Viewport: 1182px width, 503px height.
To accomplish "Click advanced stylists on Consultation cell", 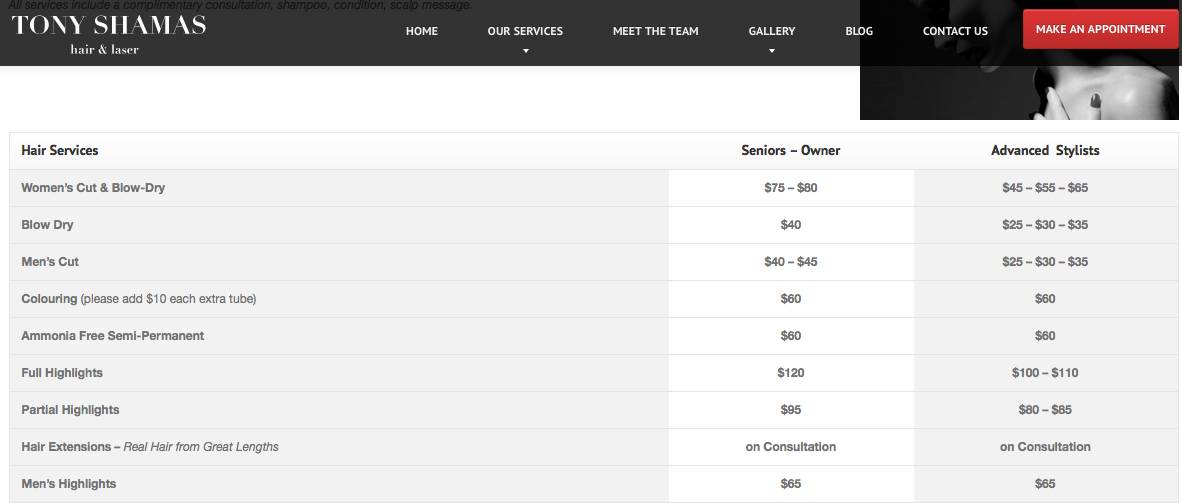I will (1045, 446).
